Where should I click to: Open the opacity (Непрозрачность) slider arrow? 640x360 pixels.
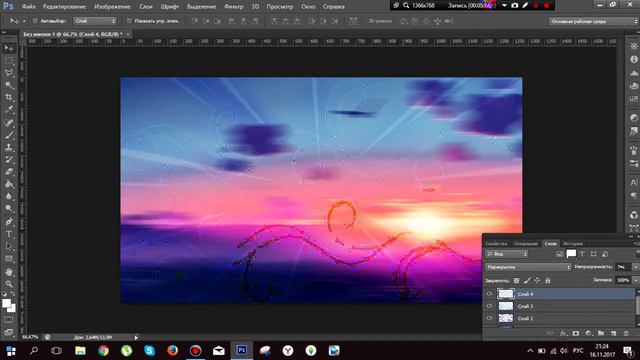(x=635, y=267)
